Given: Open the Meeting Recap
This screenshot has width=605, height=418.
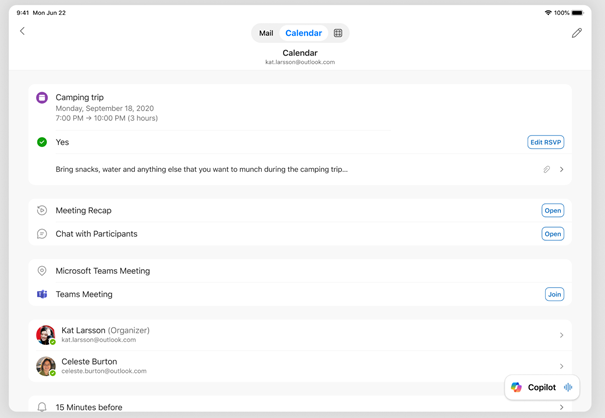Looking at the screenshot, I should [552, 211].
